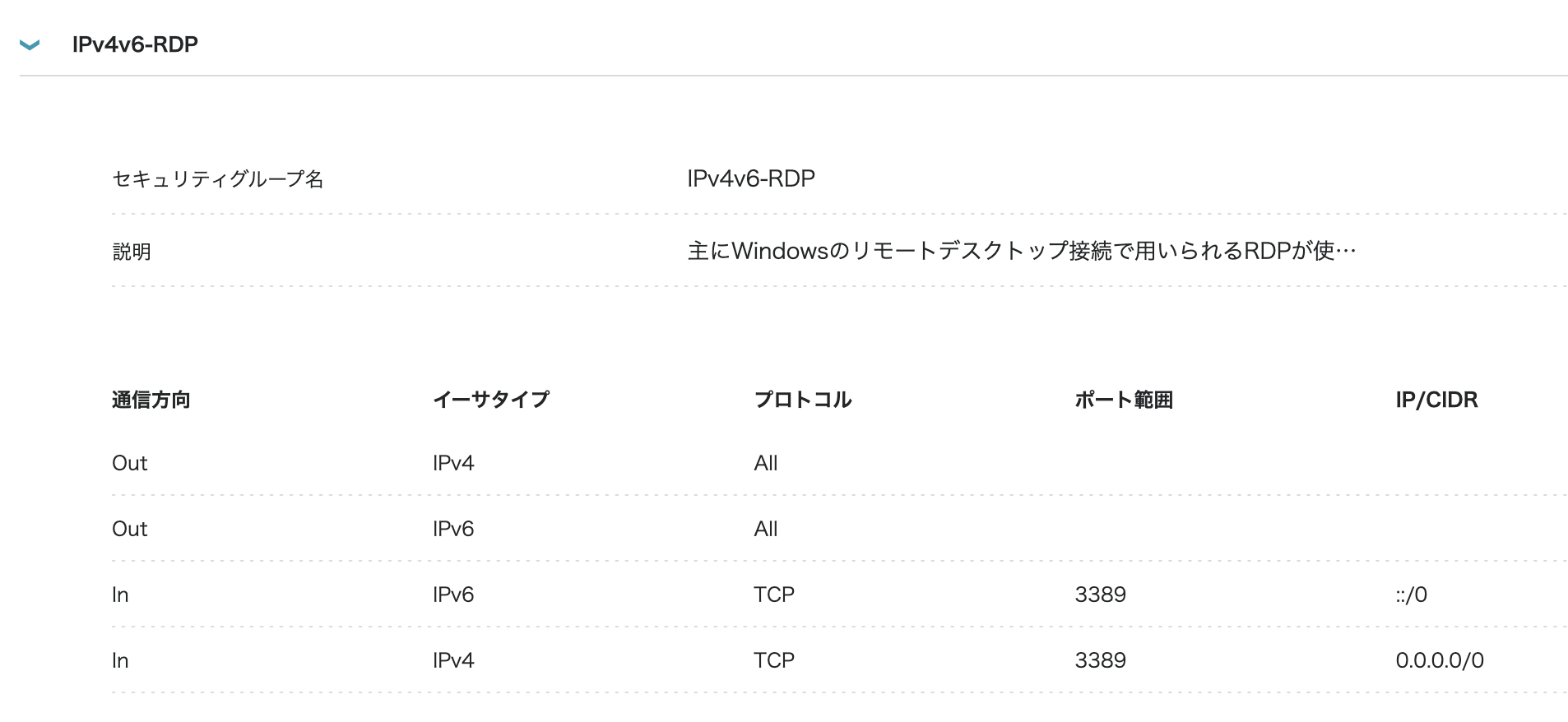Select the IPv4v6-RDP security group name value

[751, 178]
